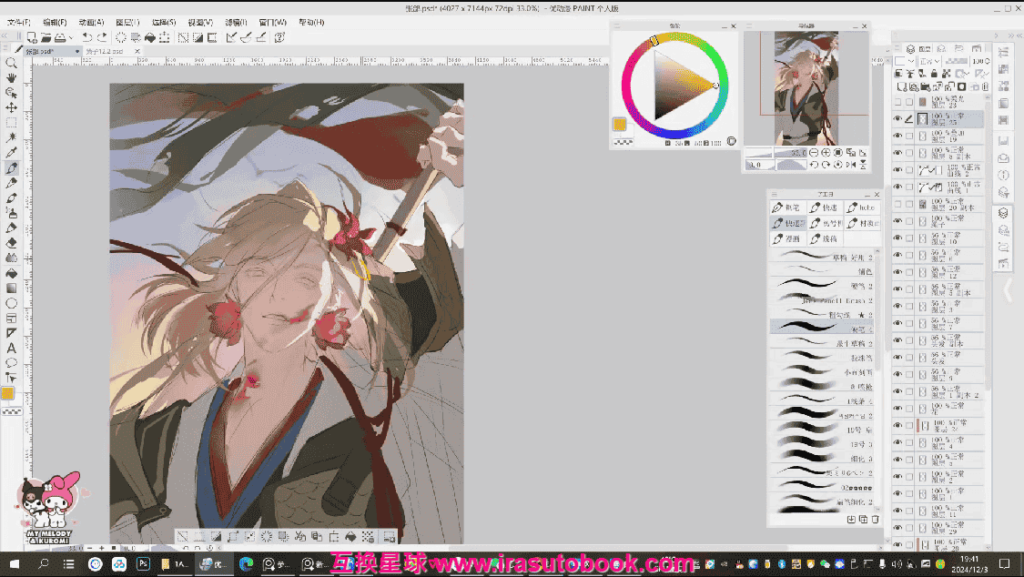Click New document icon in command bar
1024x577 pixels.
pyautogui.click(x=31, y=38)
